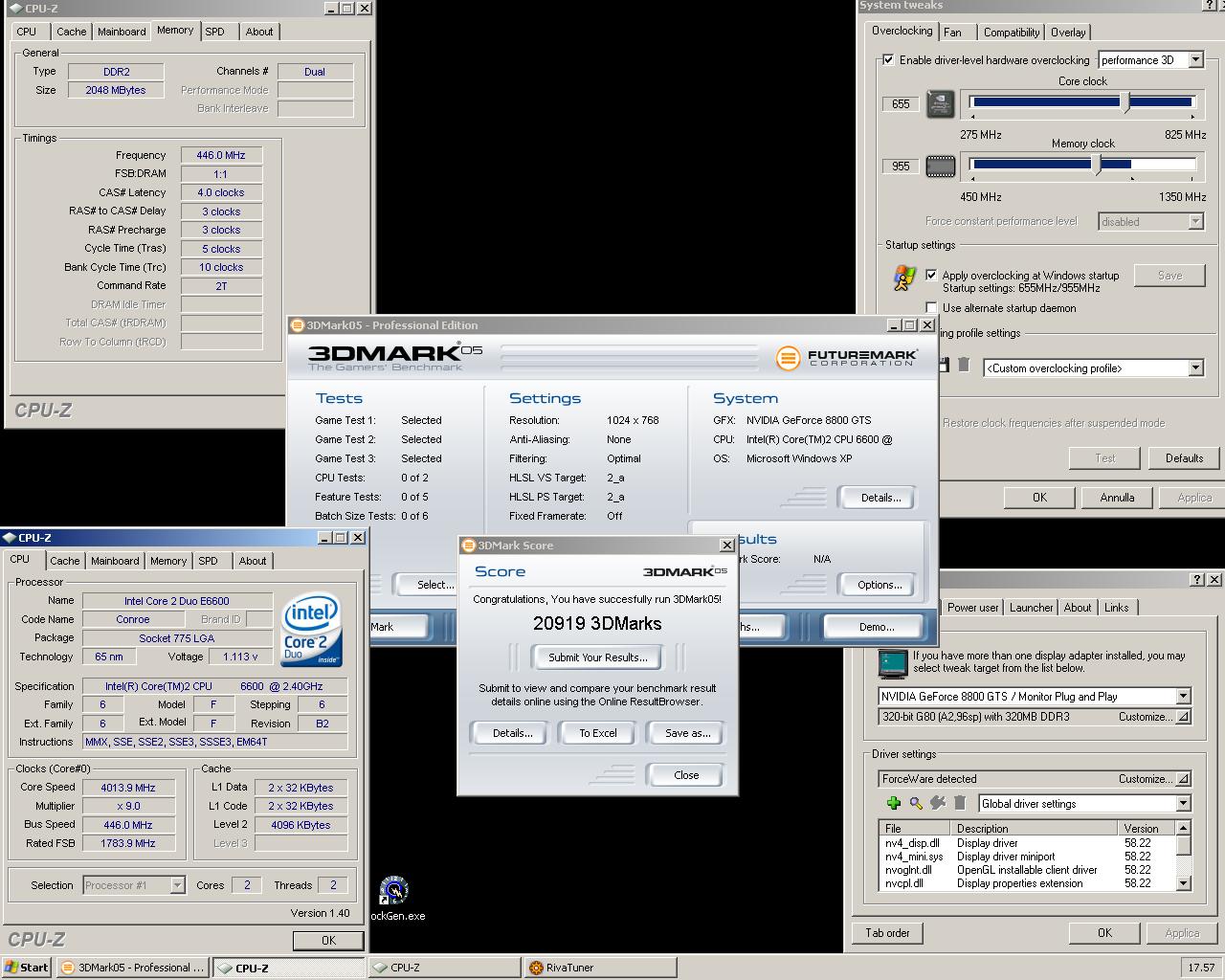Switch to the Fan tab in System tweaks

coord(952,32)
